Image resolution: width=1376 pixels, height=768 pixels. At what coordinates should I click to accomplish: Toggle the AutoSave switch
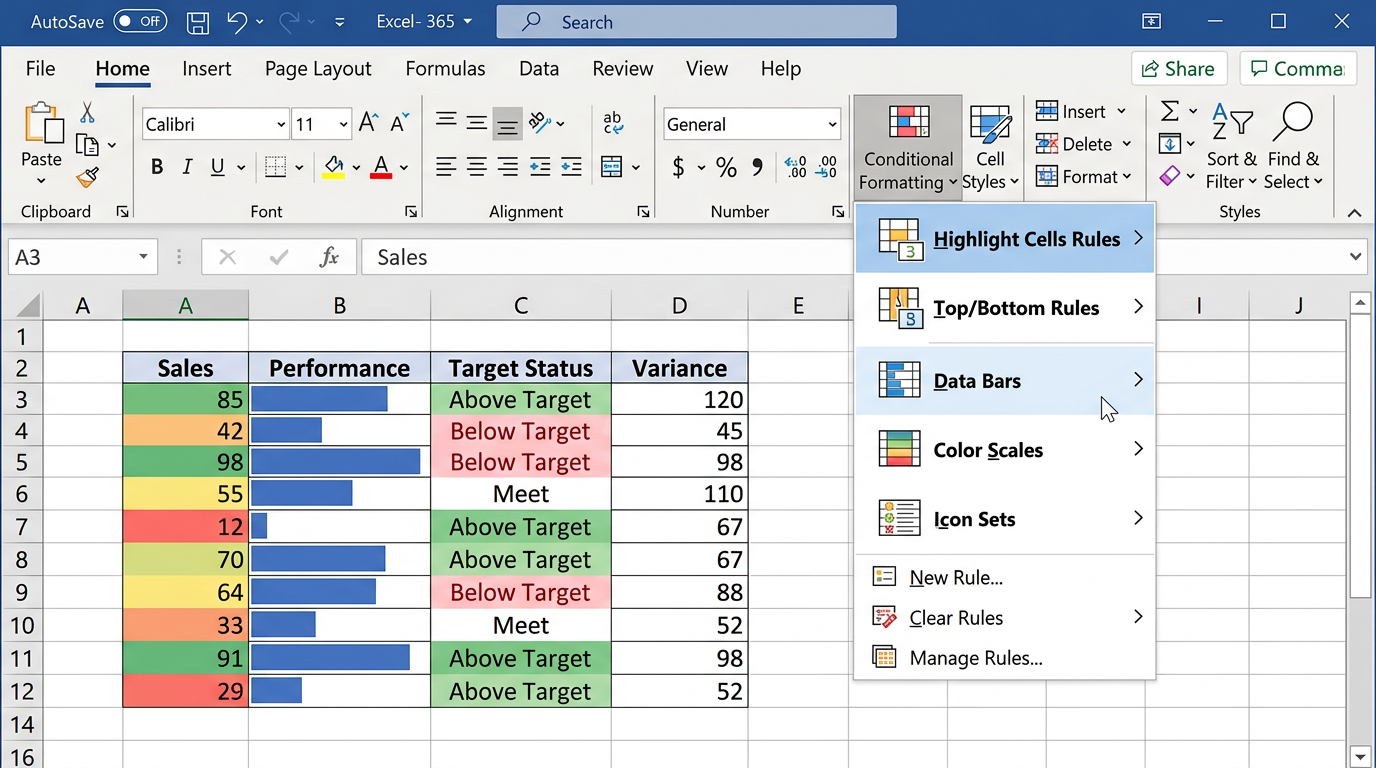[x=139, y=22]
